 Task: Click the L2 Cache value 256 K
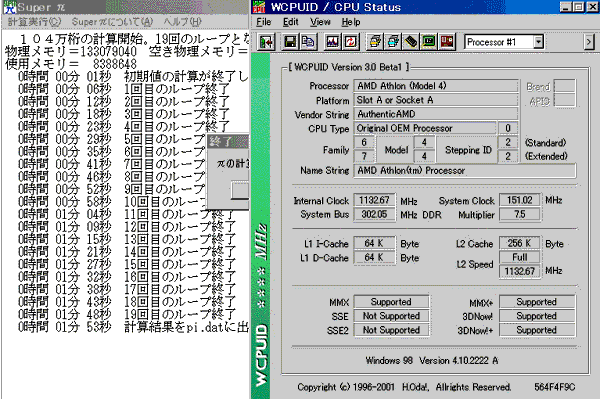(520, 243)
